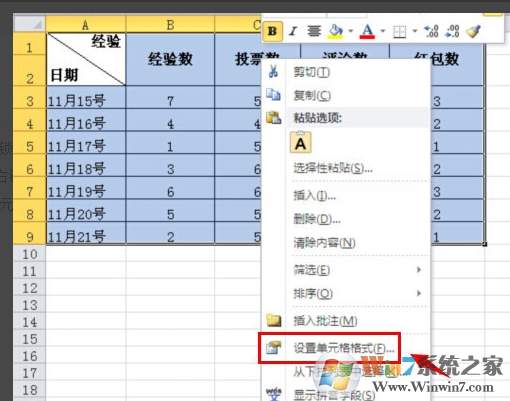Click the increase decimal icon
510x401 pixels.
431,32
